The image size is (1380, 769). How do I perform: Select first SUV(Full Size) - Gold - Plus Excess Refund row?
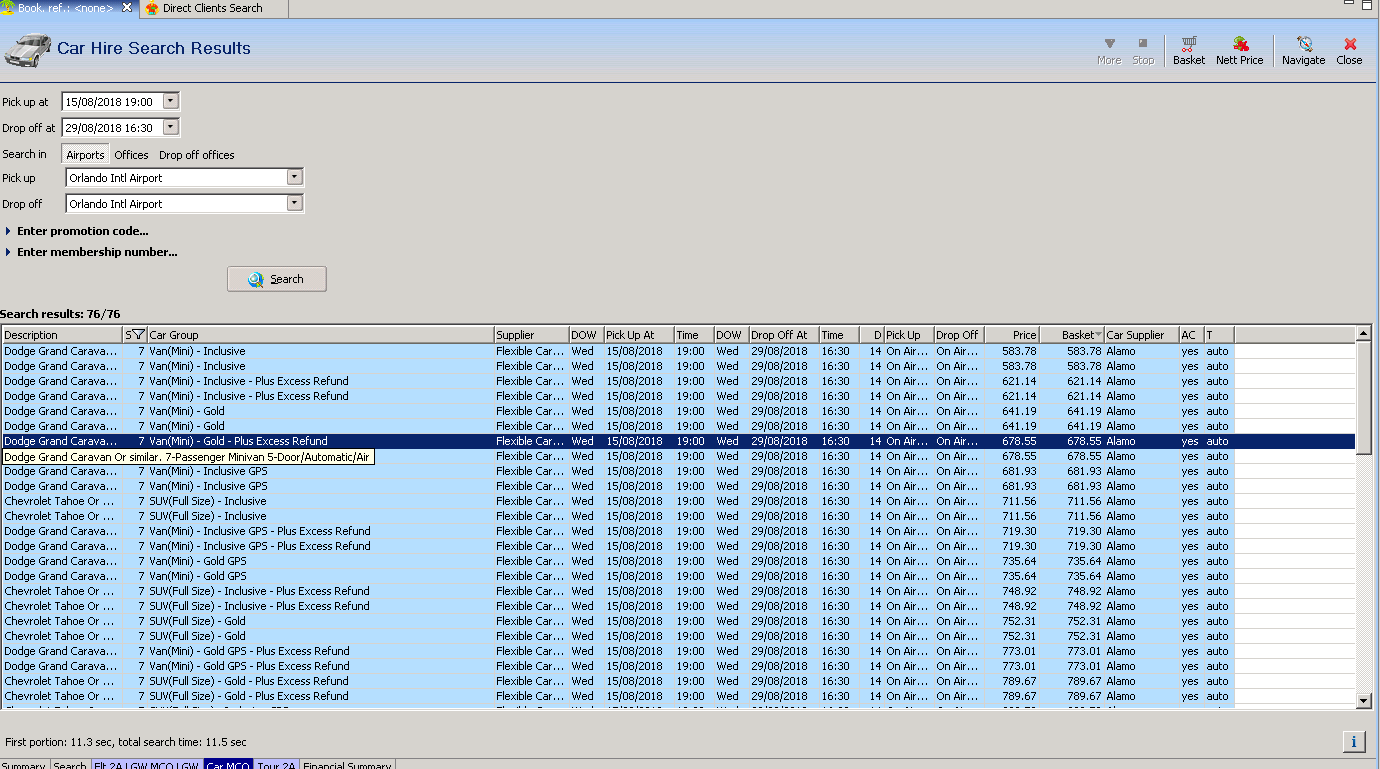pos(678,681)
